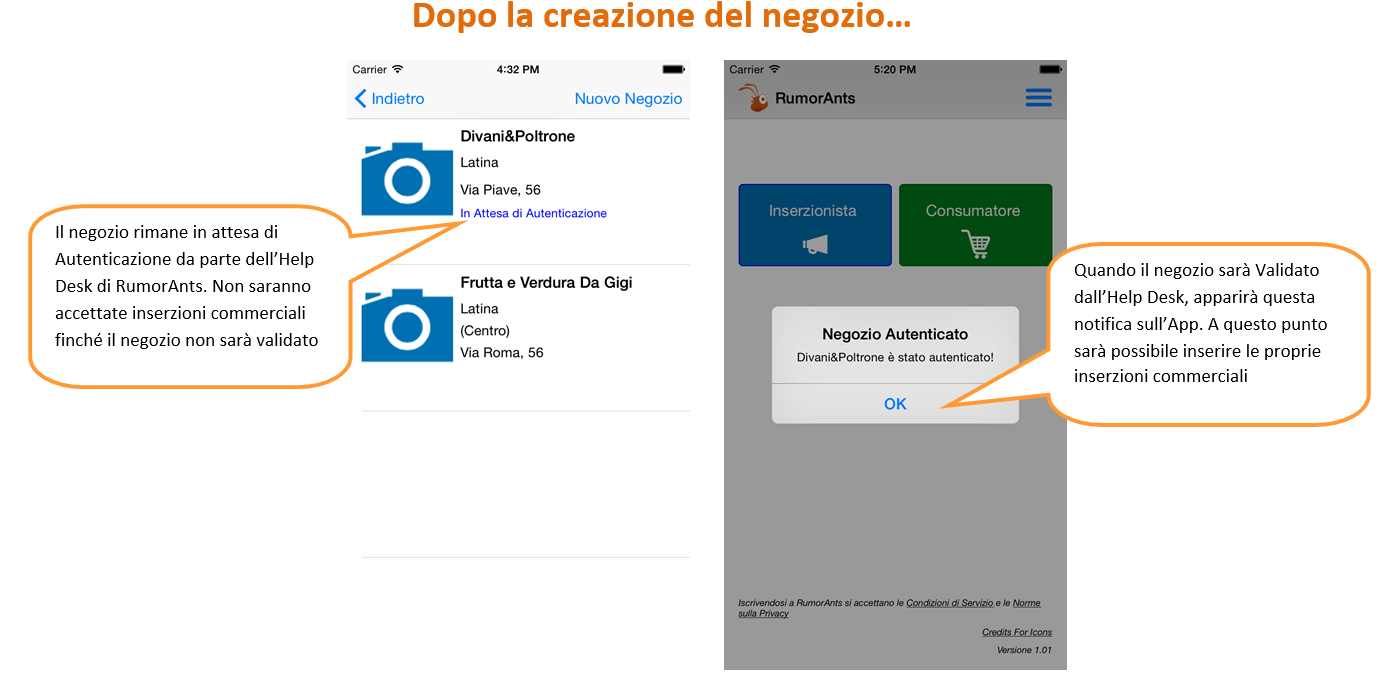This screenshot has height=683, width=1380.
Task: Open the camera thumbnail for Frutta e Verdura Da Gigi
Action: (407, 325)
